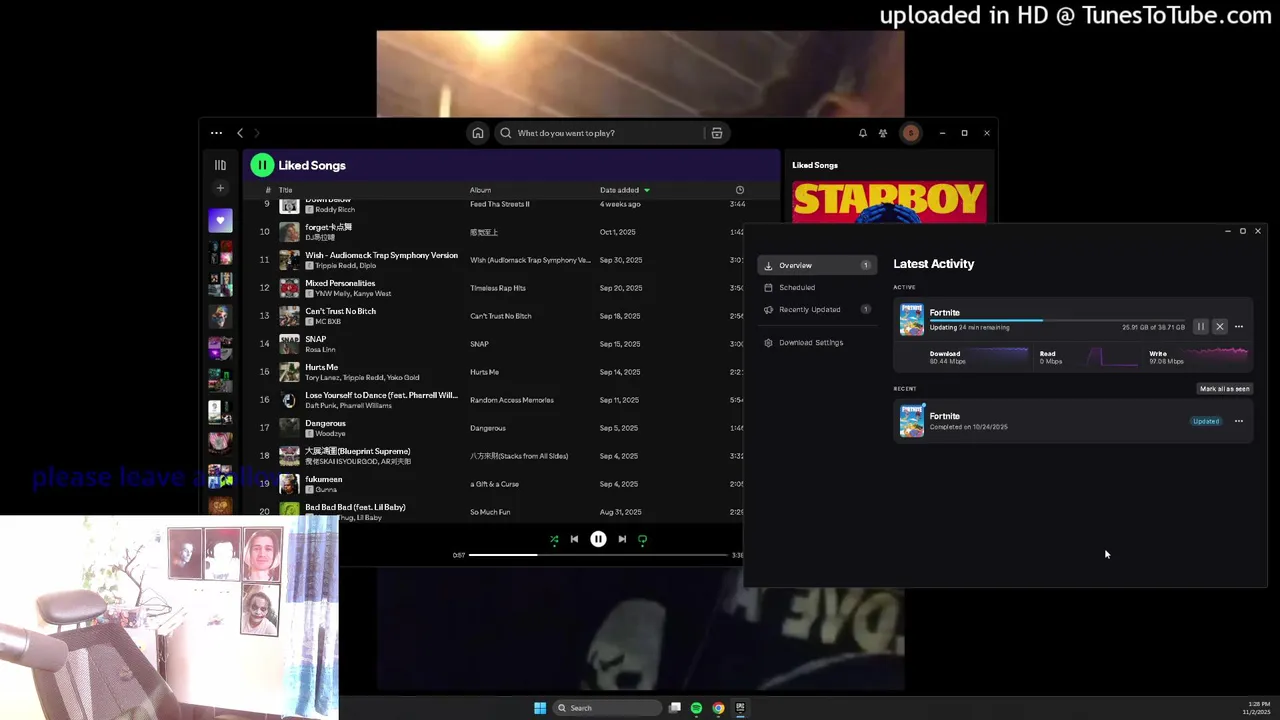Select song 'Mixed Personalities'
This screenshot has height=720, width=1280.
340,283
